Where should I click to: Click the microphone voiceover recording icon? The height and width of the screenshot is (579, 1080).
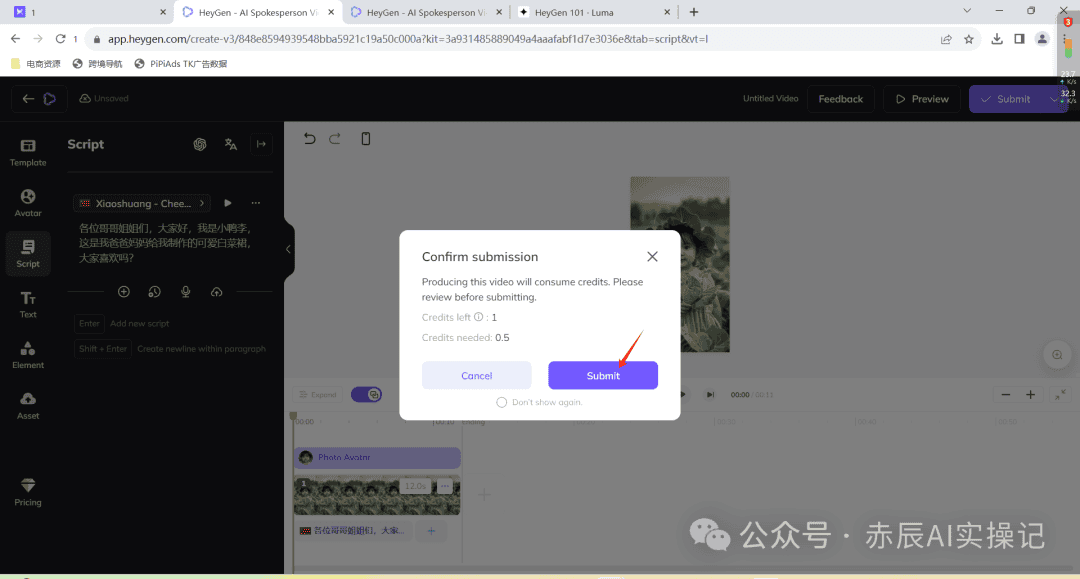(x=185, y=291)
